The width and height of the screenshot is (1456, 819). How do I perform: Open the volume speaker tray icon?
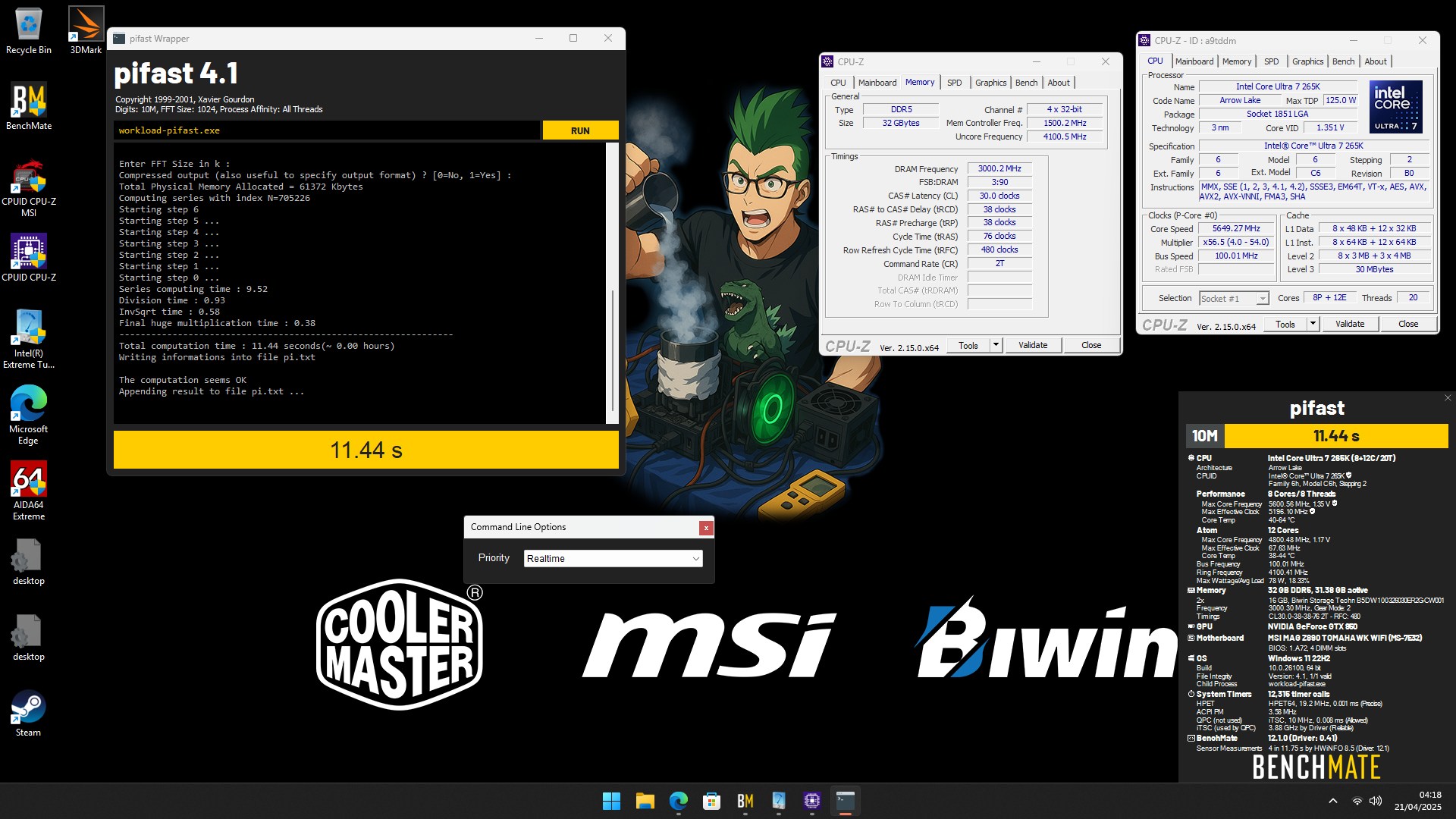(x=1376, y=801)
